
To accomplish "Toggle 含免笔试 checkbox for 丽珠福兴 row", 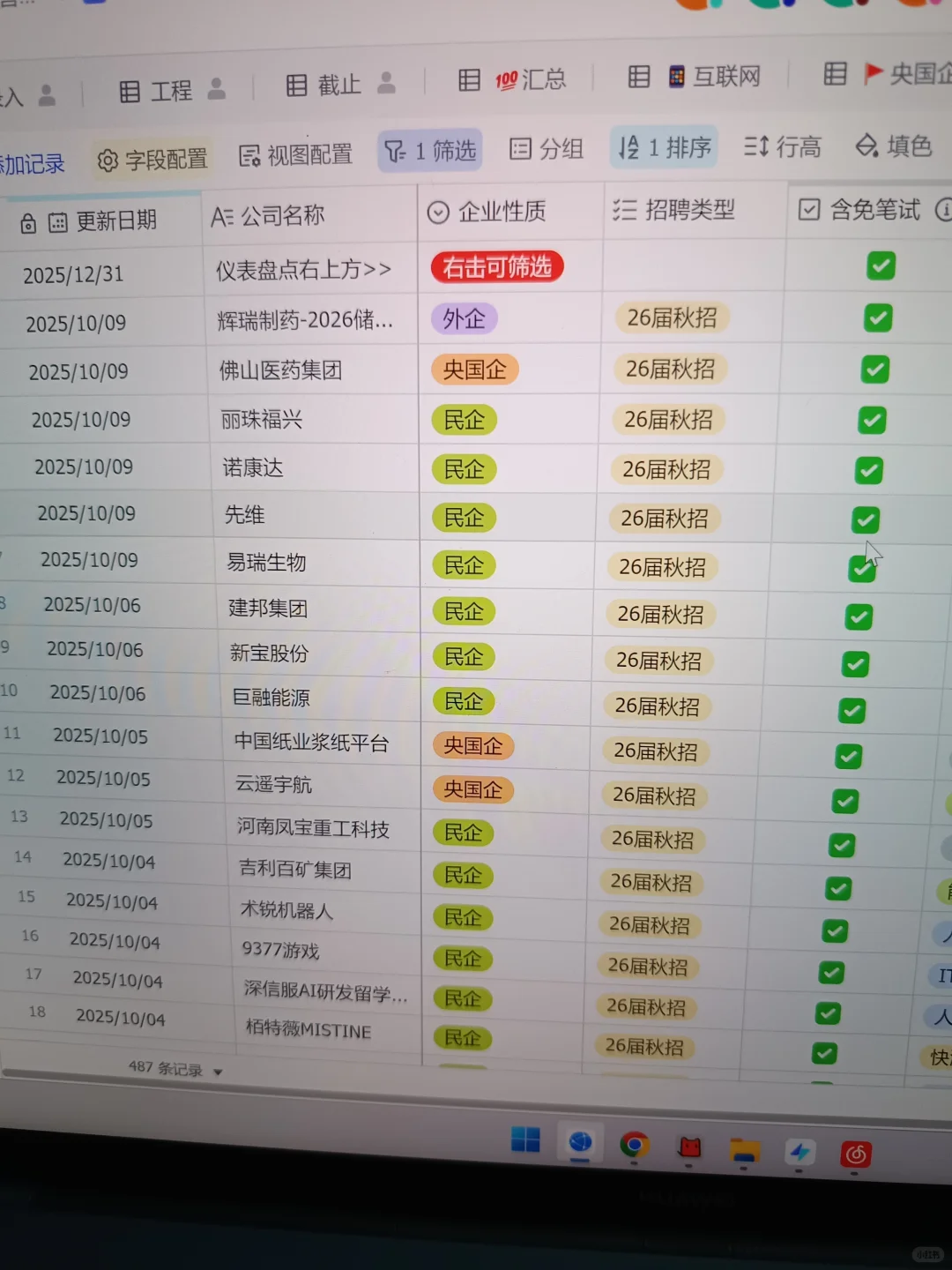I will [x=872, y=420].
